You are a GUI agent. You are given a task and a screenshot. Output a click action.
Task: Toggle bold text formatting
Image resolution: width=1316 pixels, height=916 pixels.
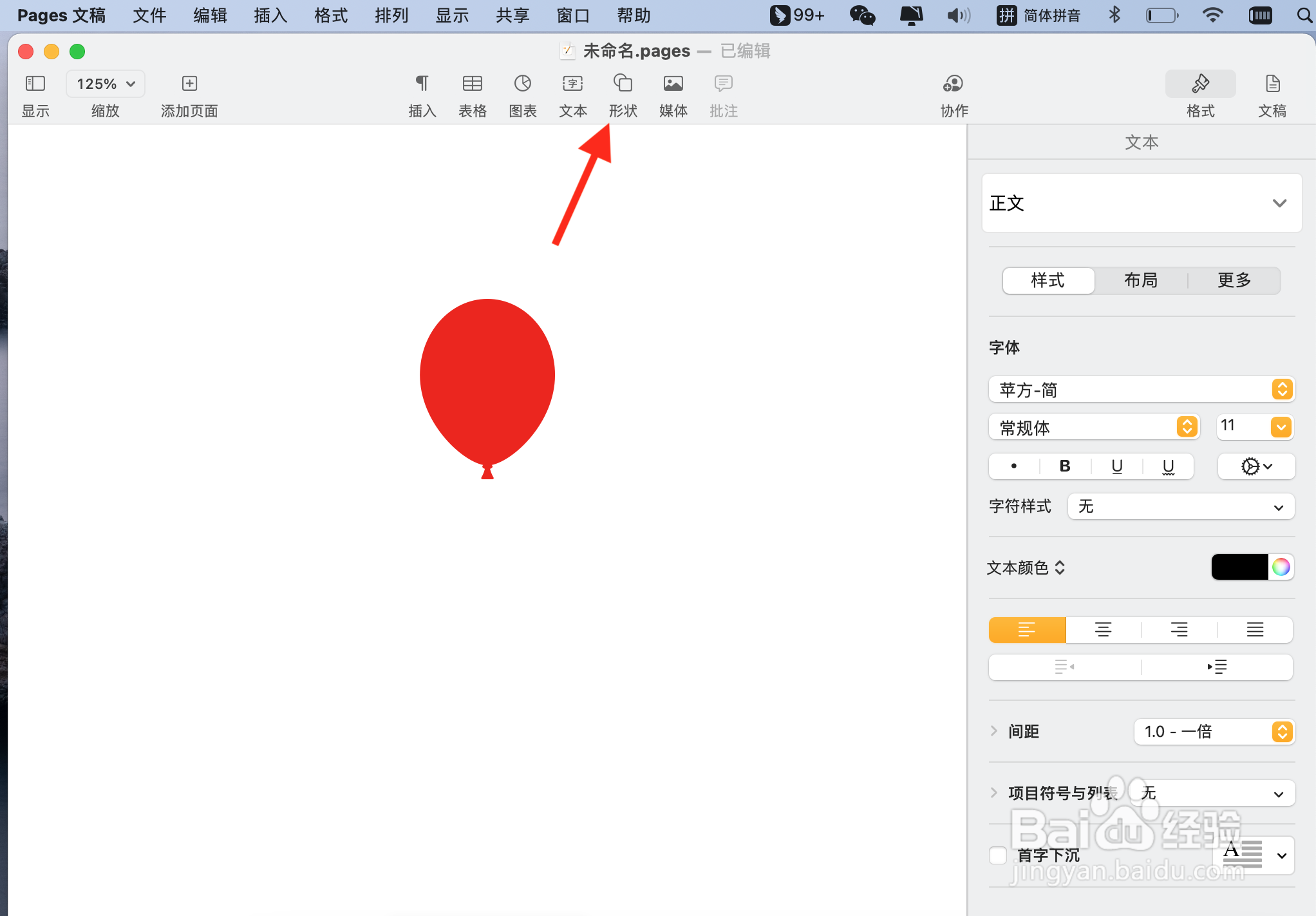1065,466
